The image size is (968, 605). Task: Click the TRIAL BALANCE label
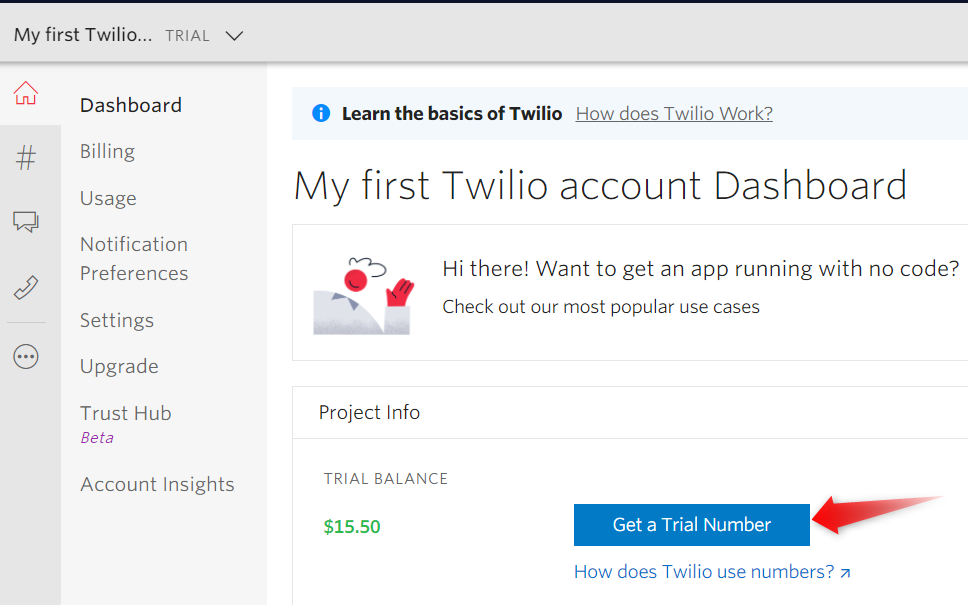tap(386, 478)
